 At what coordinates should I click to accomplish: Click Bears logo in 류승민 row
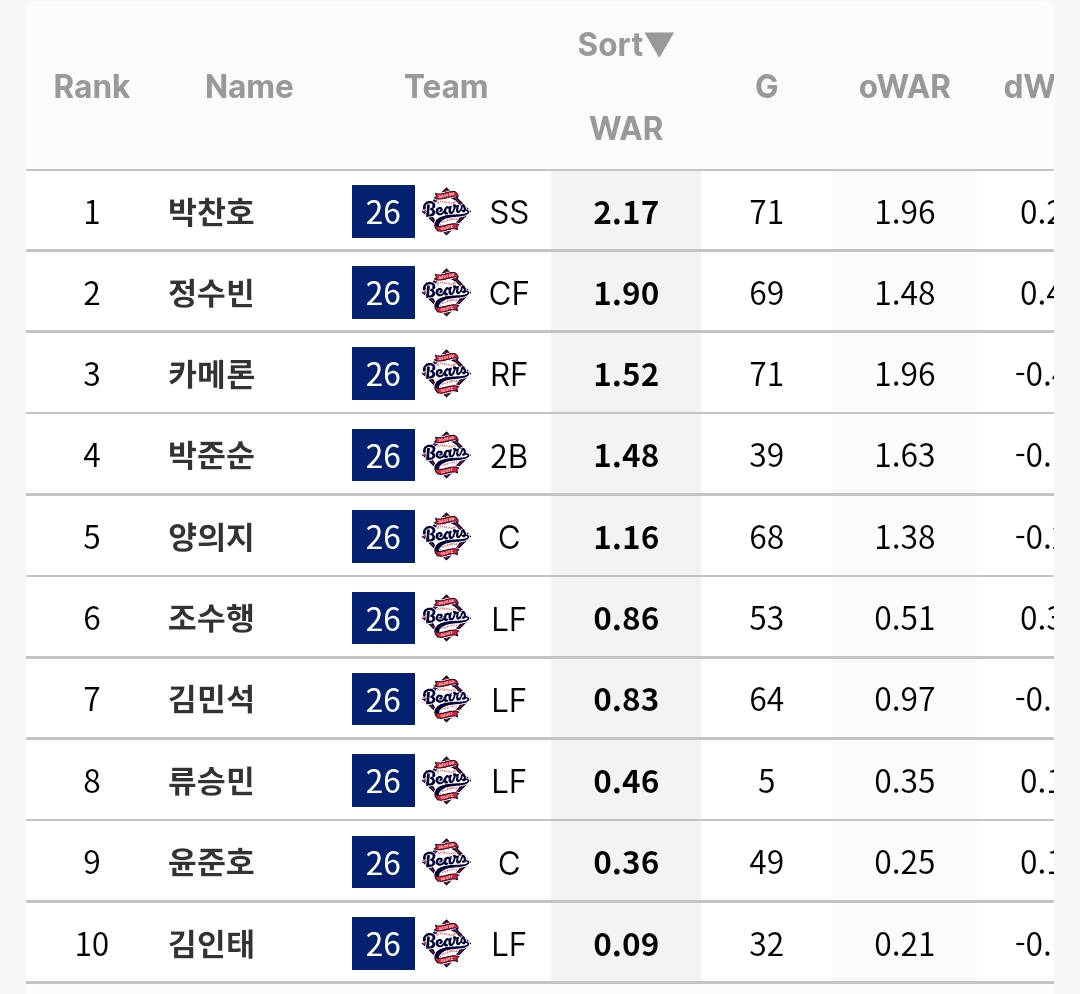(x=446, y=781)
